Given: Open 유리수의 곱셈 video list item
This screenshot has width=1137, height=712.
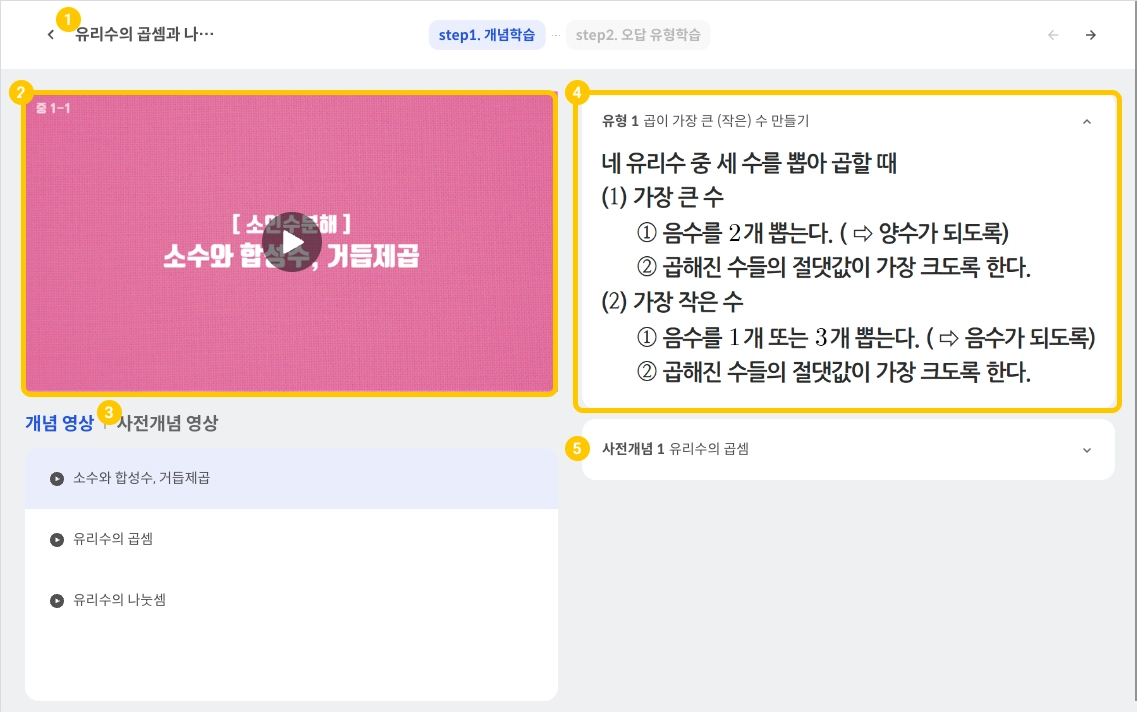Looking at the screenshot, I should pyautogui.click(x=292, y=539).
